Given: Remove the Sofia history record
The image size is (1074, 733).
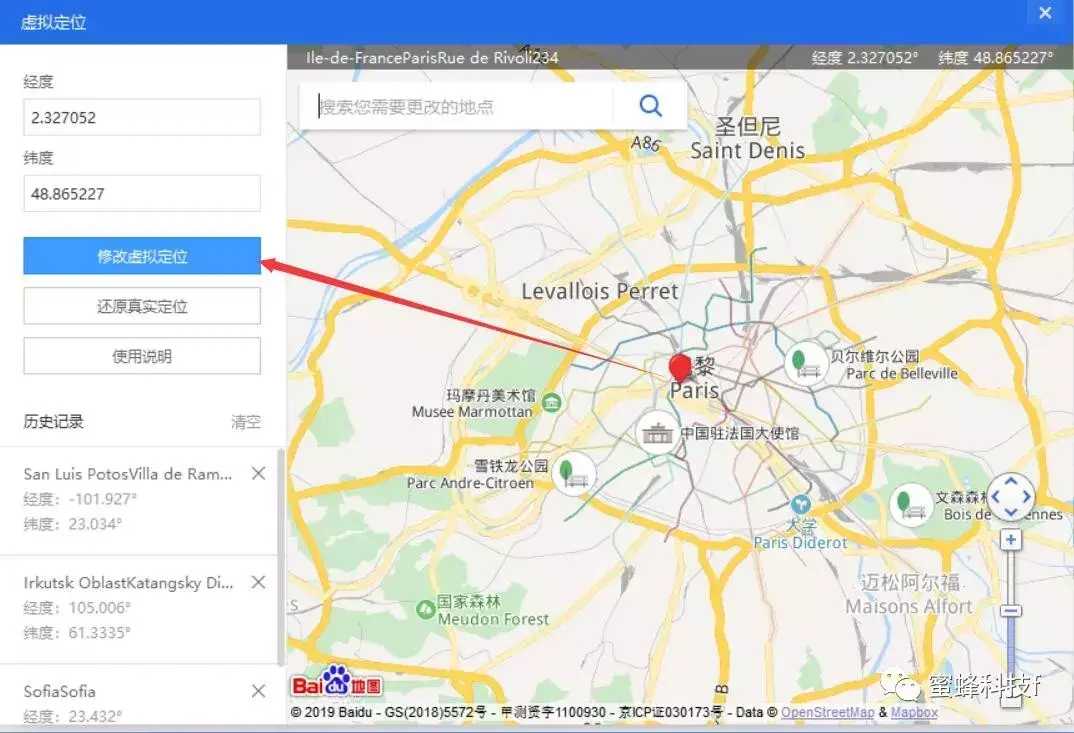Looking at the screenshot, I should click(x=258, y=691).
